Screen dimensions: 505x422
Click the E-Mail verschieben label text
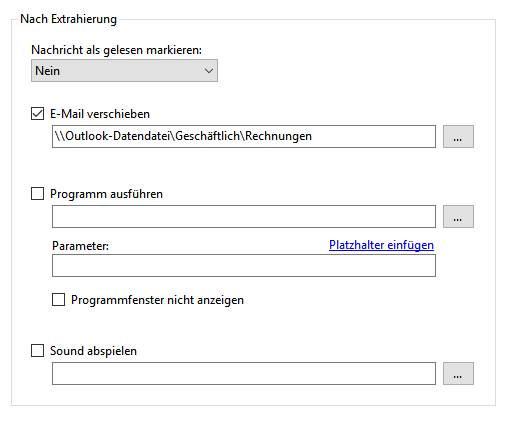pyautogui.click(x=100, y=114)
